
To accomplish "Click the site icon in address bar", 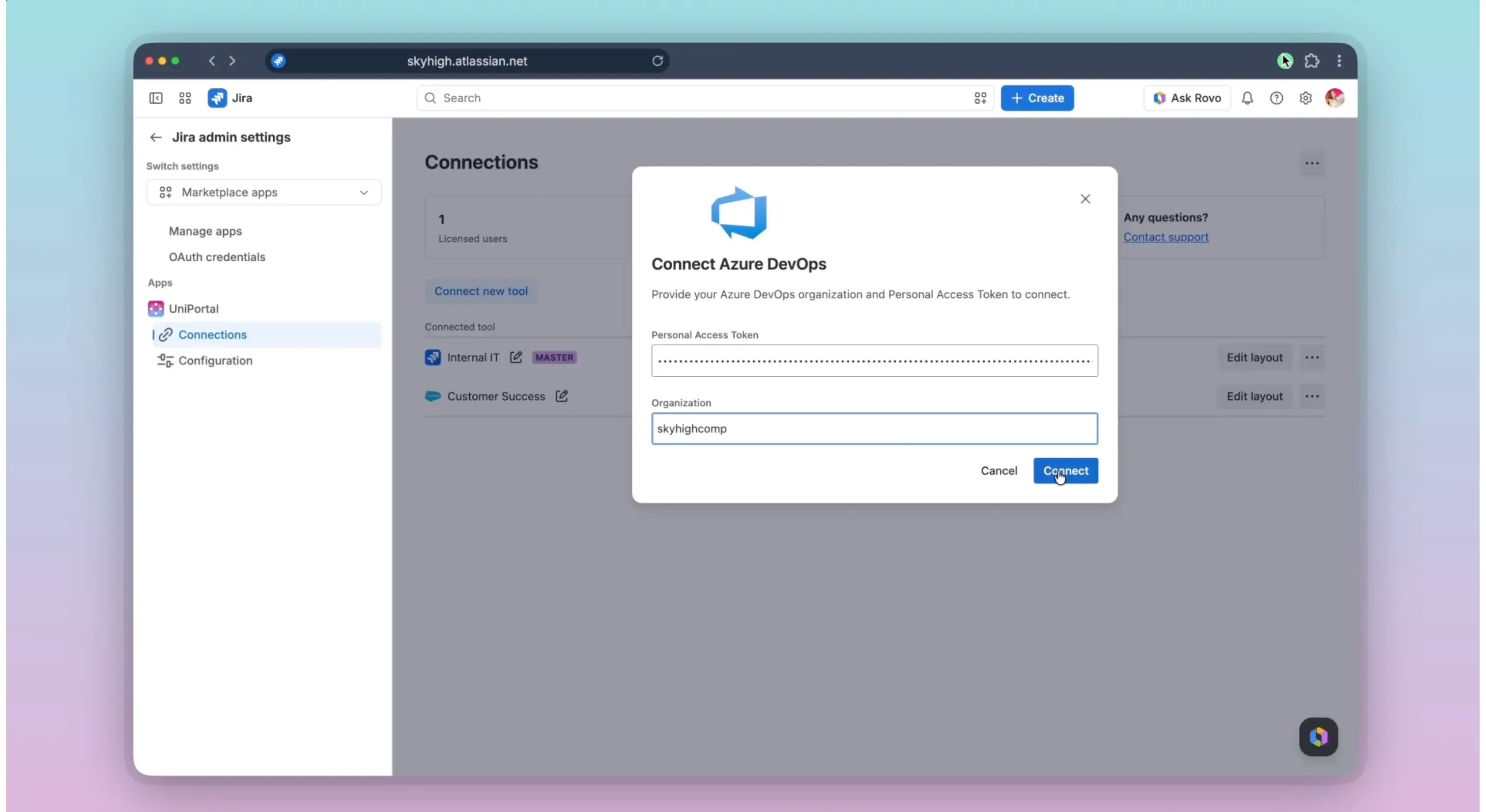I will (278, 60).
